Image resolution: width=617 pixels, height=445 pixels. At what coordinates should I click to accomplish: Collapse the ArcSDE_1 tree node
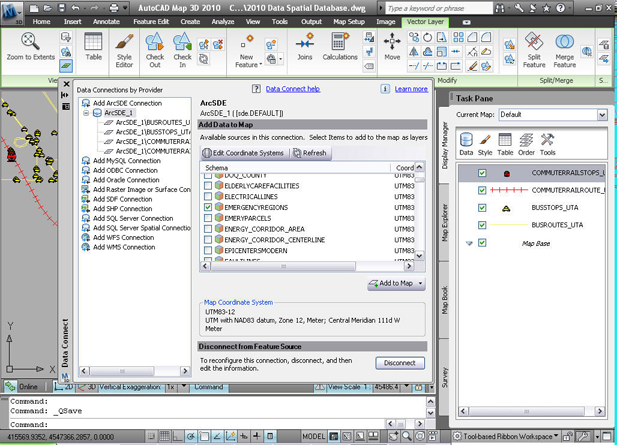coord(86,113)
